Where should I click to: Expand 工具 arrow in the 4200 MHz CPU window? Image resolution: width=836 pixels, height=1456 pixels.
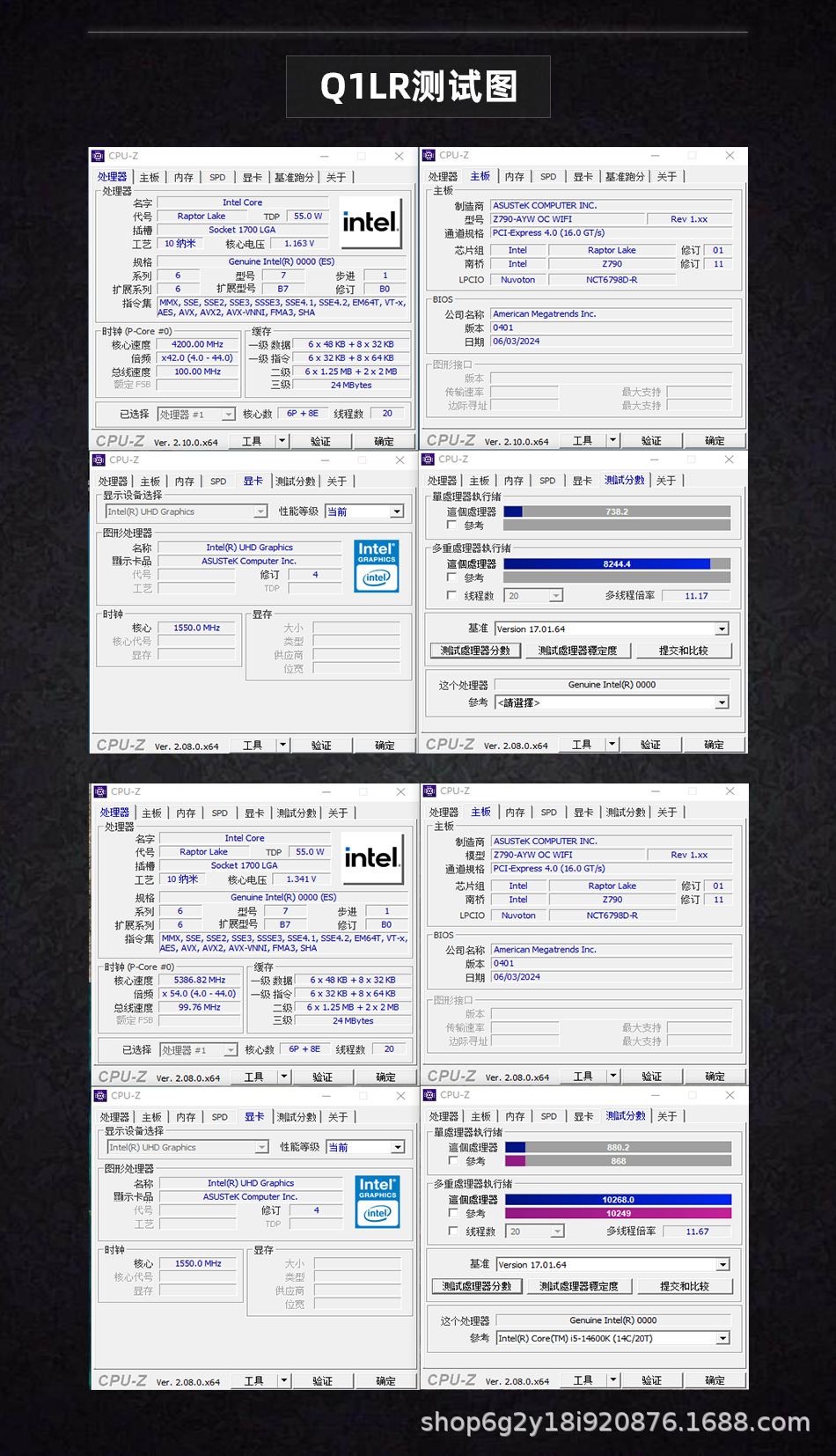pos(282,441)
